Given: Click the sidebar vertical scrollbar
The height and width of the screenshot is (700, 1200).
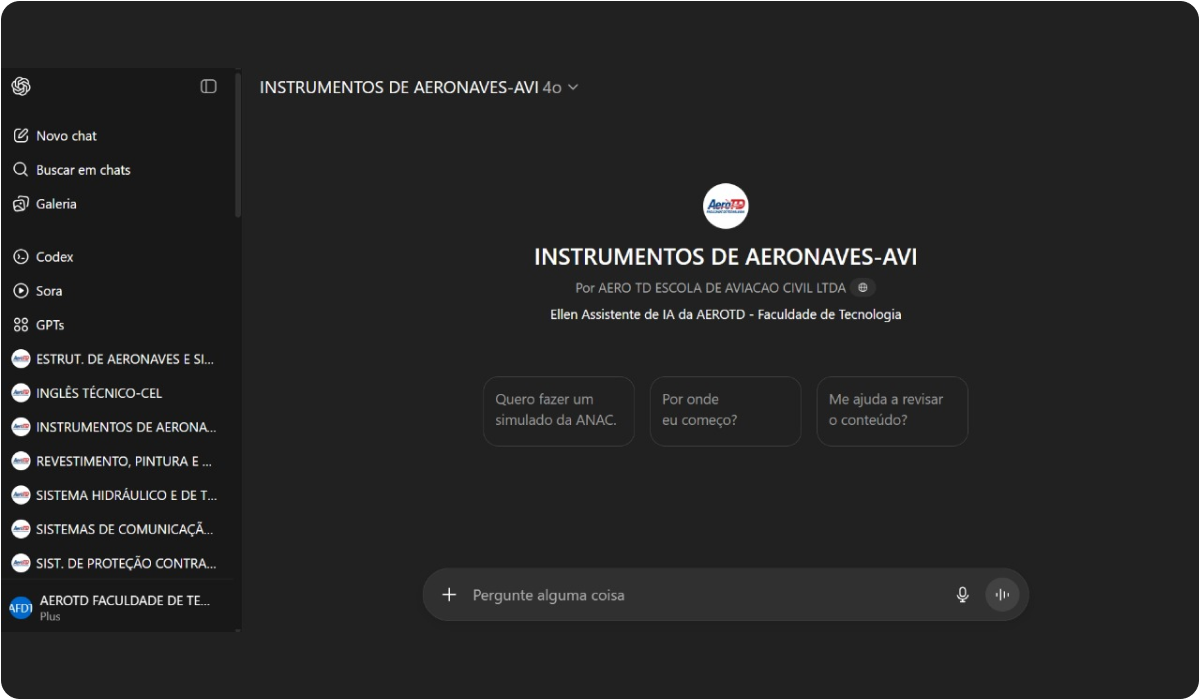Looking at the screenshot, I should click(x=238, y=145).
